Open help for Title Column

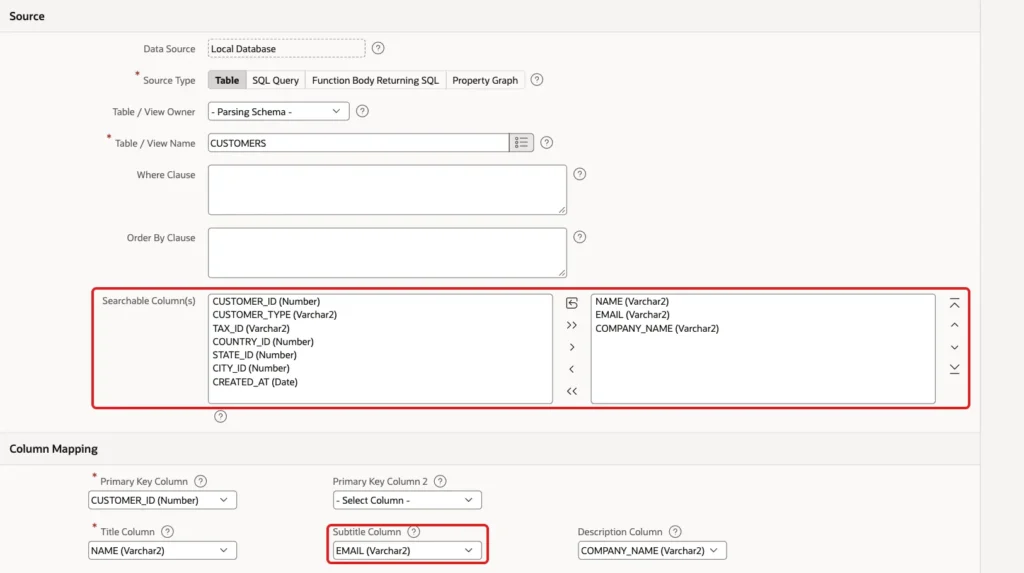click(x=167, y=531)
